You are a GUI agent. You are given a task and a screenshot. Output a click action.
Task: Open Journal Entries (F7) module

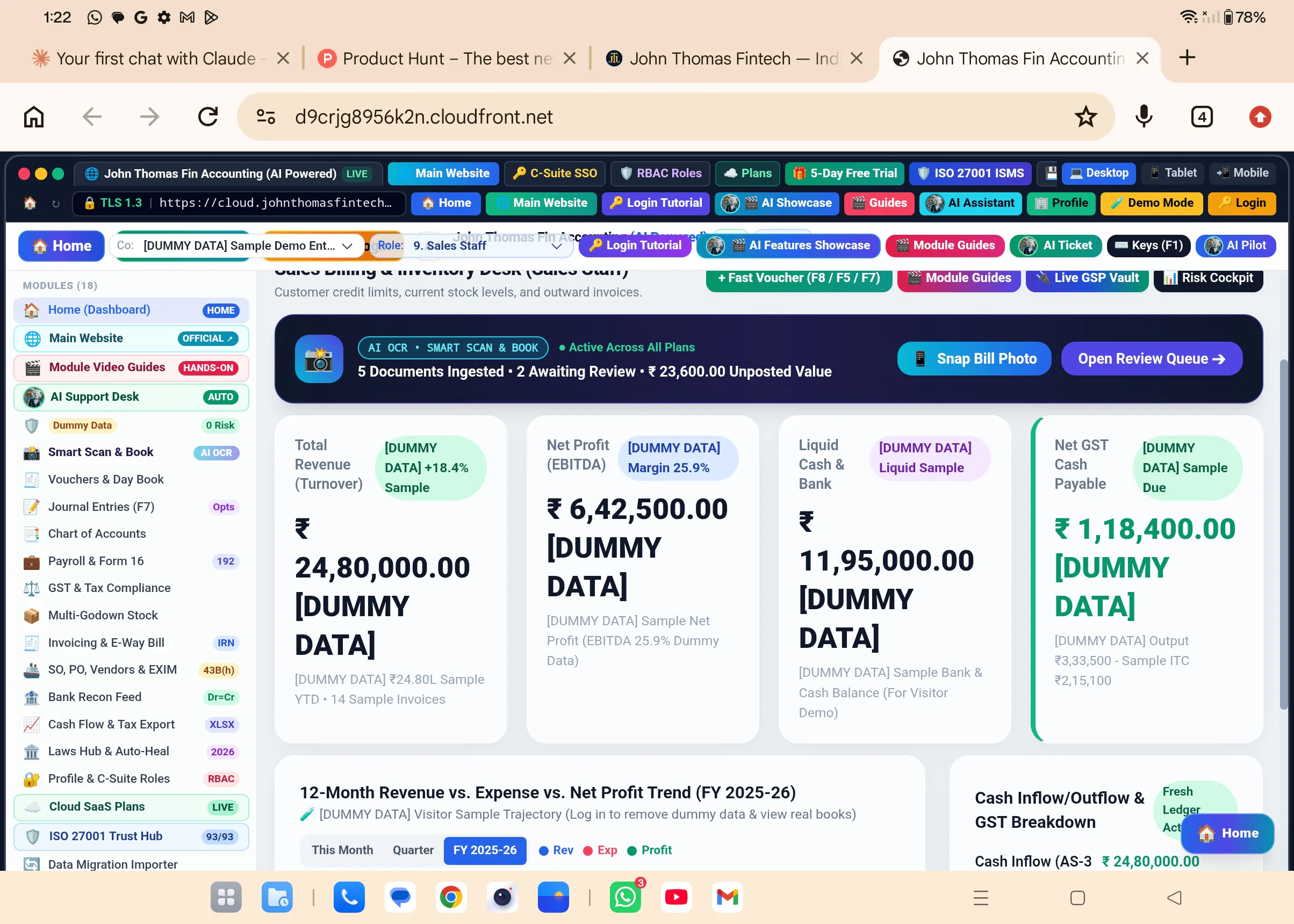(x=131, y=507)
